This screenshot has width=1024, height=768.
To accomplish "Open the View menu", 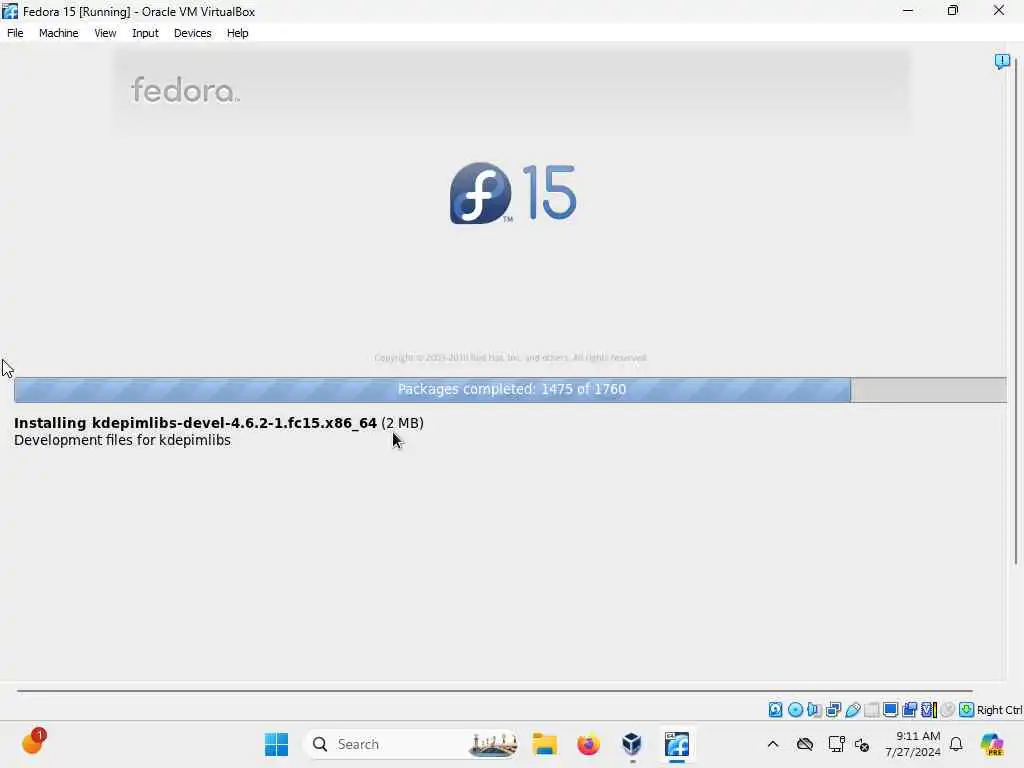I will click(x=104, y=33).
